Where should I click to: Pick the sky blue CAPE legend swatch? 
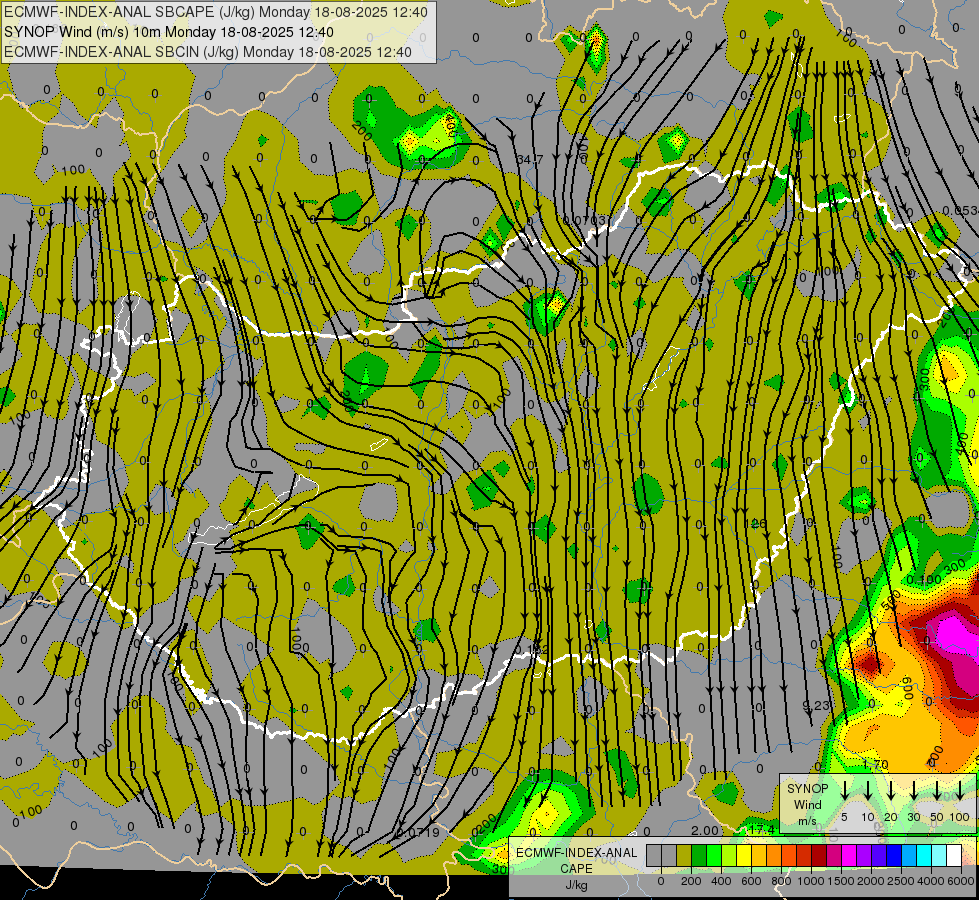pyautogui.click(x=908, y=855)
